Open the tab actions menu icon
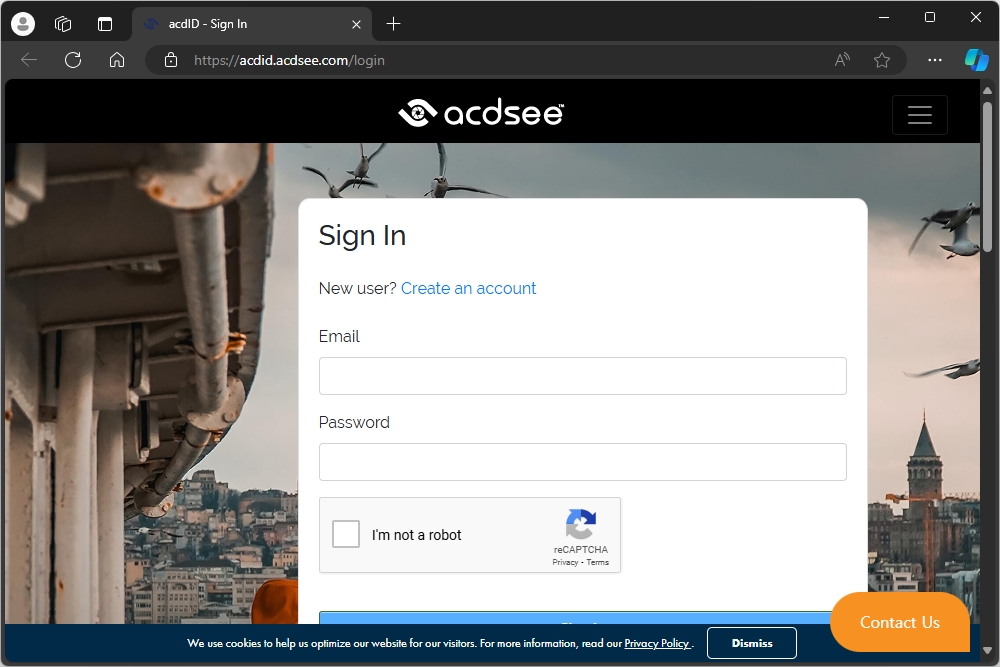Image resolution: width=1000 pixels, height=667 pixels. pyautogui.click(x=105, y=24)
